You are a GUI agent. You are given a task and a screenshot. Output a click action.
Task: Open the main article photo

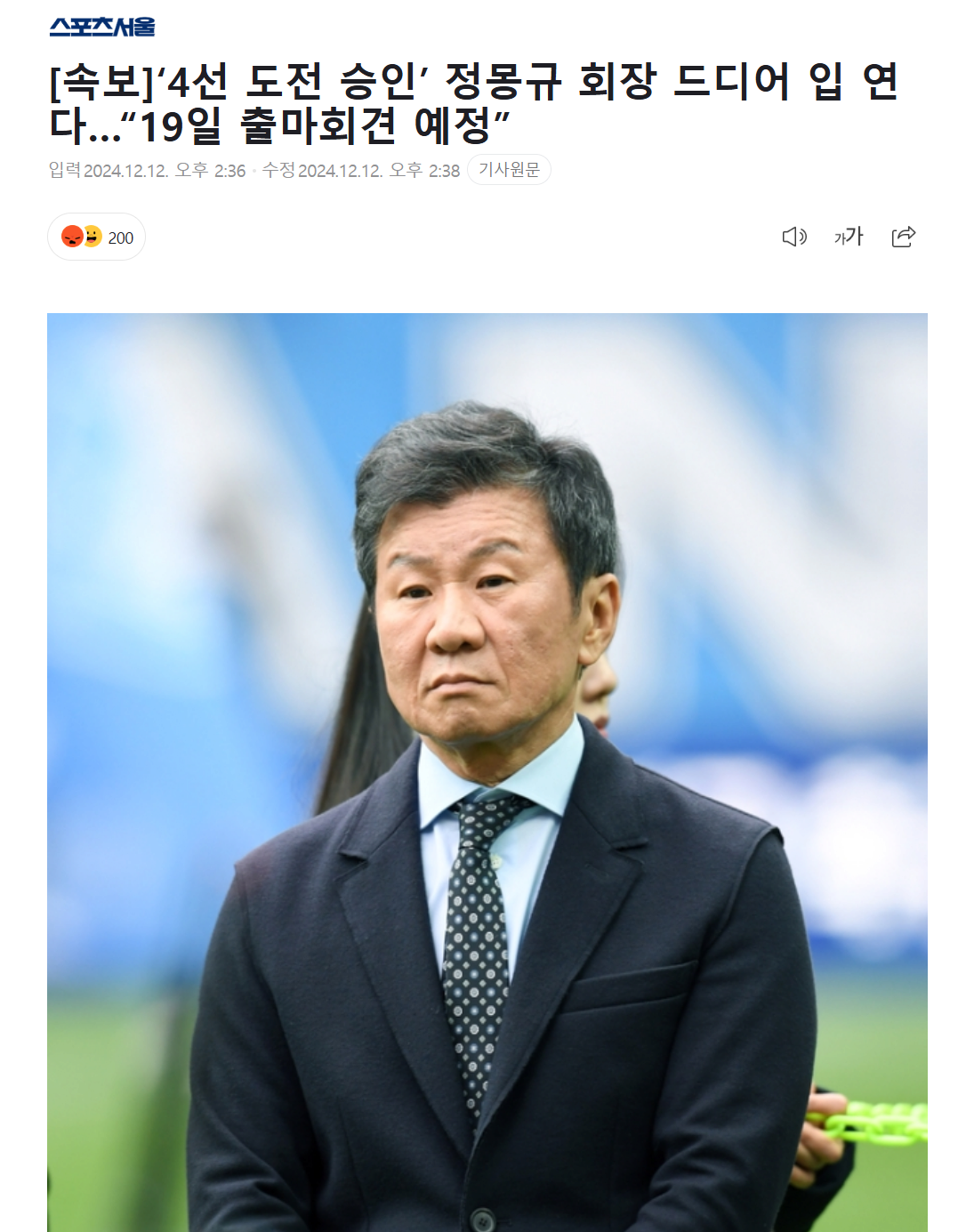tap(487, 772)
